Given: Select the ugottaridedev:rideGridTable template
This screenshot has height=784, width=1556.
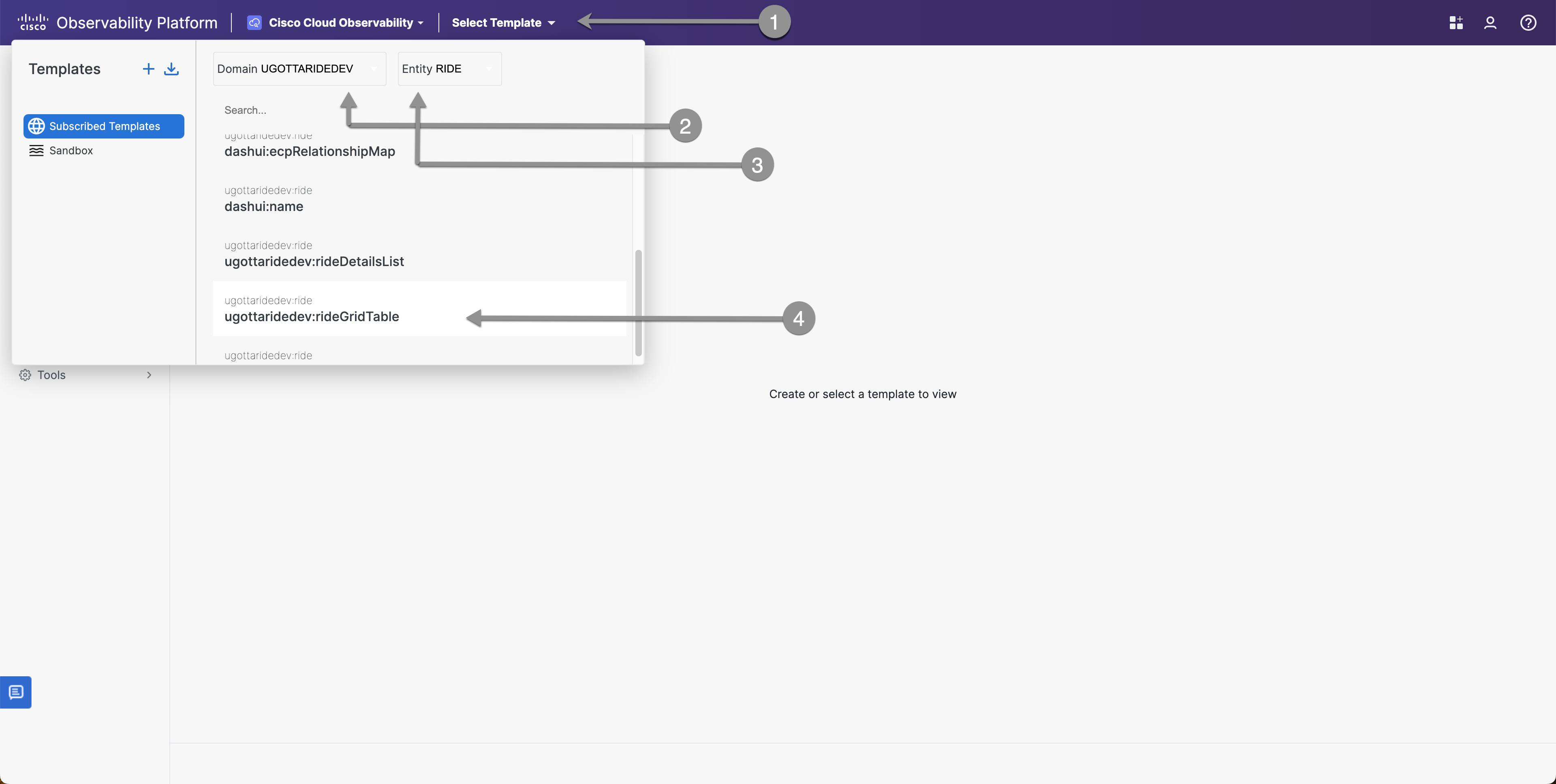Looking at the screenshot, I should [312, 316].
